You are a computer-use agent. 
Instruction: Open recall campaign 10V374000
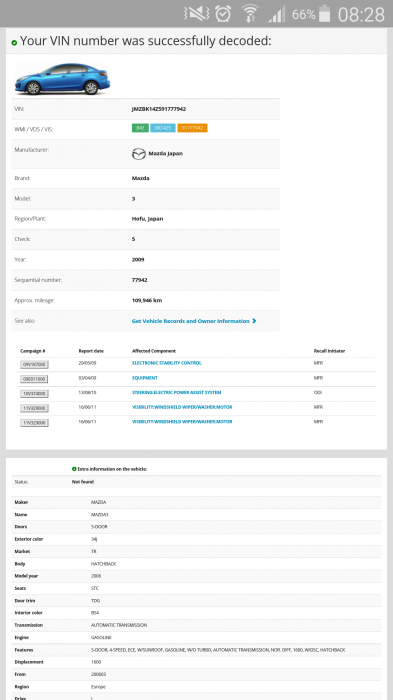34,394
